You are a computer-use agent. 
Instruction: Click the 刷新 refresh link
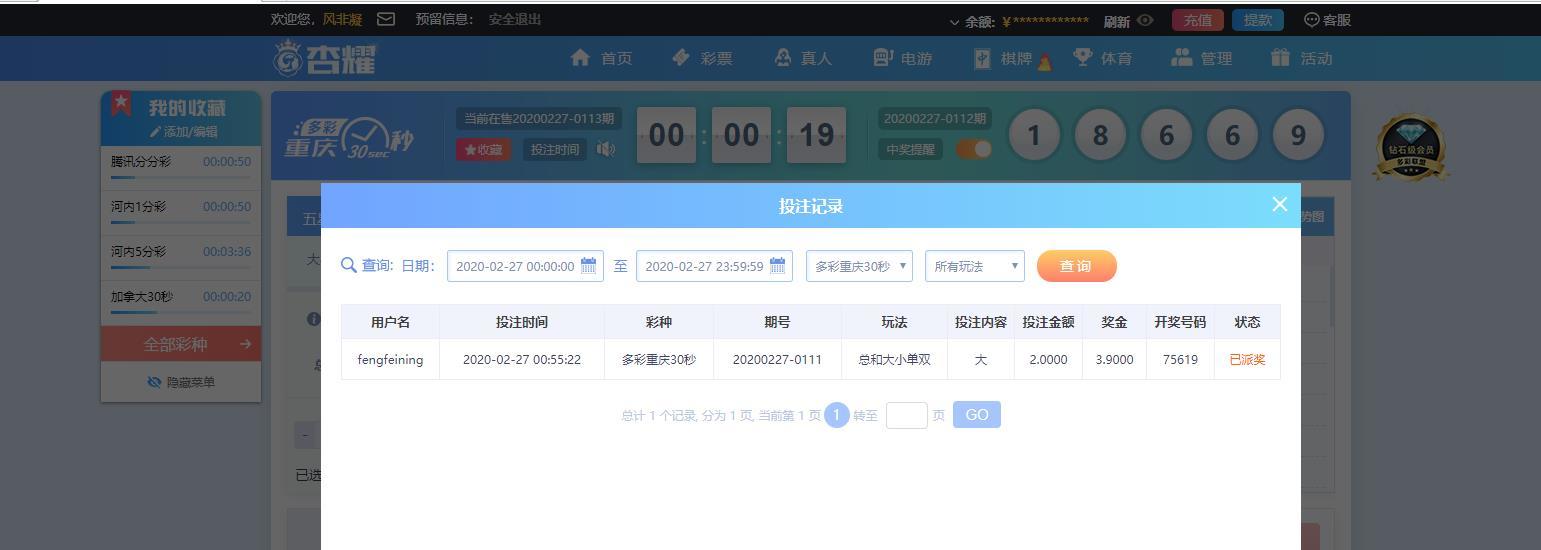point(1116,21)
